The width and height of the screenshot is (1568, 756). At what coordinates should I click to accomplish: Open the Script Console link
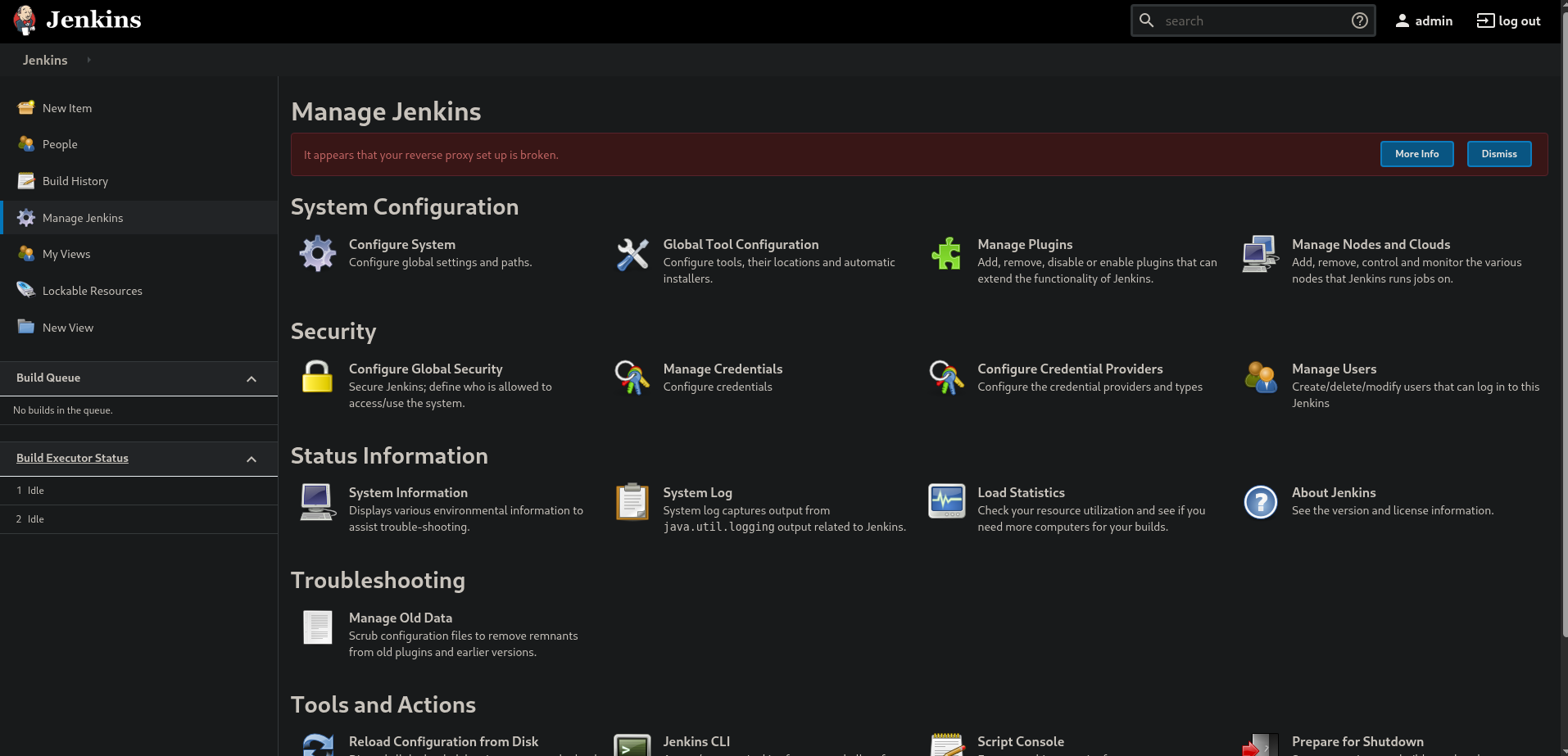click(x=1021, y=741)
